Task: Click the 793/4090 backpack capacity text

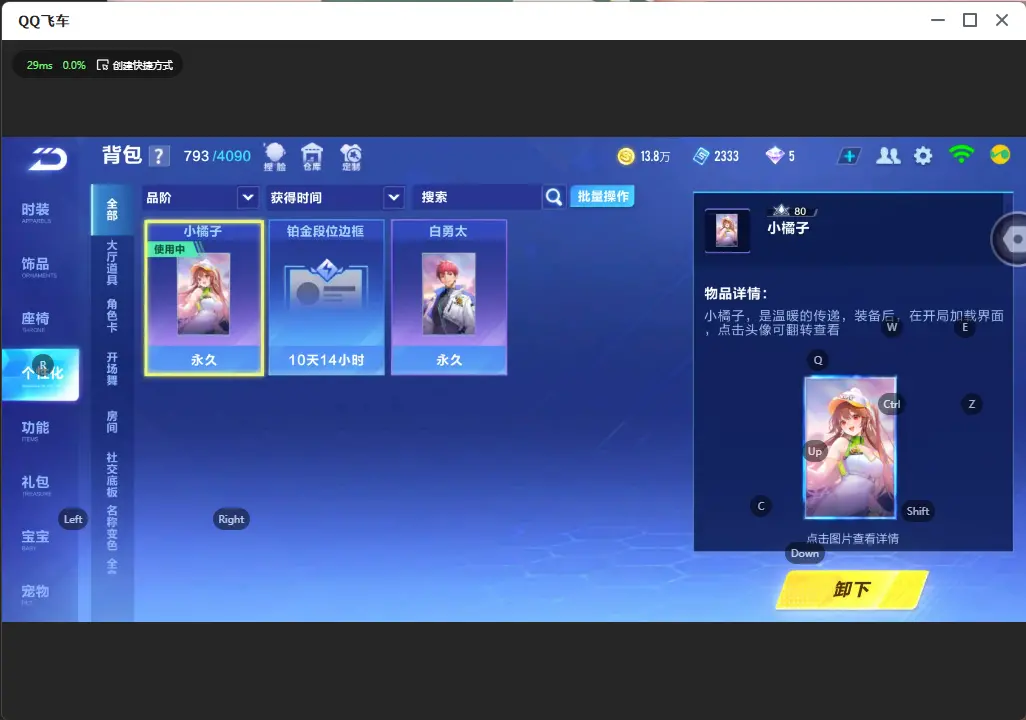Action: pos(217,156)
